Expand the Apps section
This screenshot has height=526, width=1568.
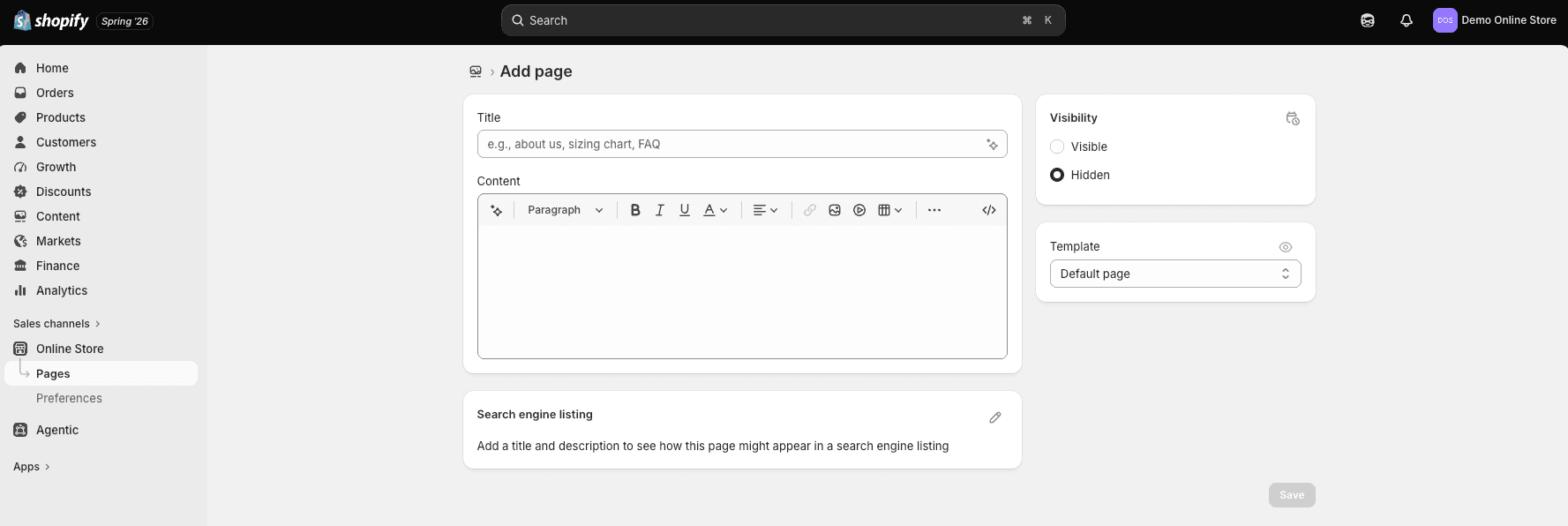[x=32, y=467]
